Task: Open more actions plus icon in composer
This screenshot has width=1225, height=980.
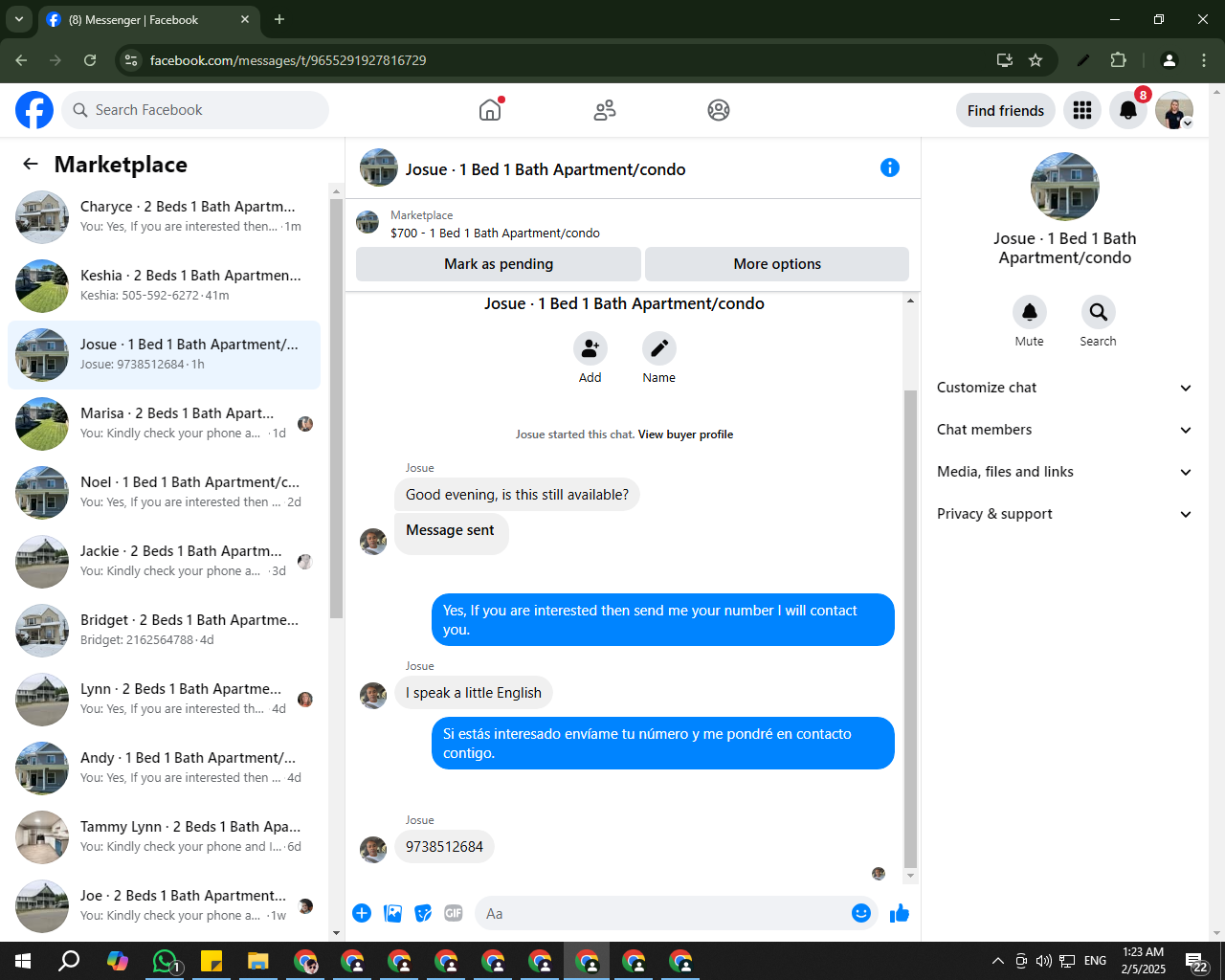Action: tap(362, 913)
